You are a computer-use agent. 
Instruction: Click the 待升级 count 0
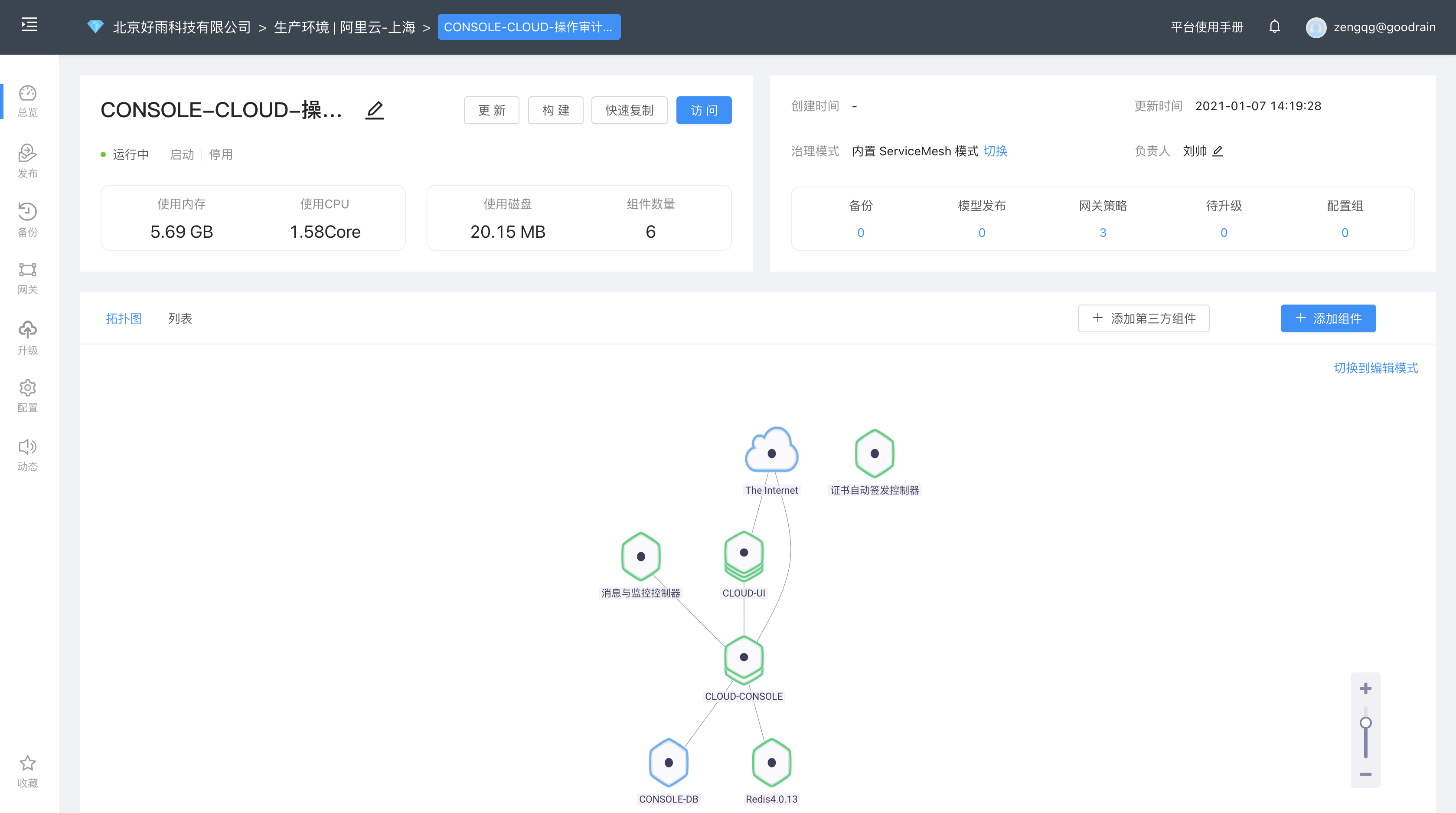click(x=1224, y=233)
